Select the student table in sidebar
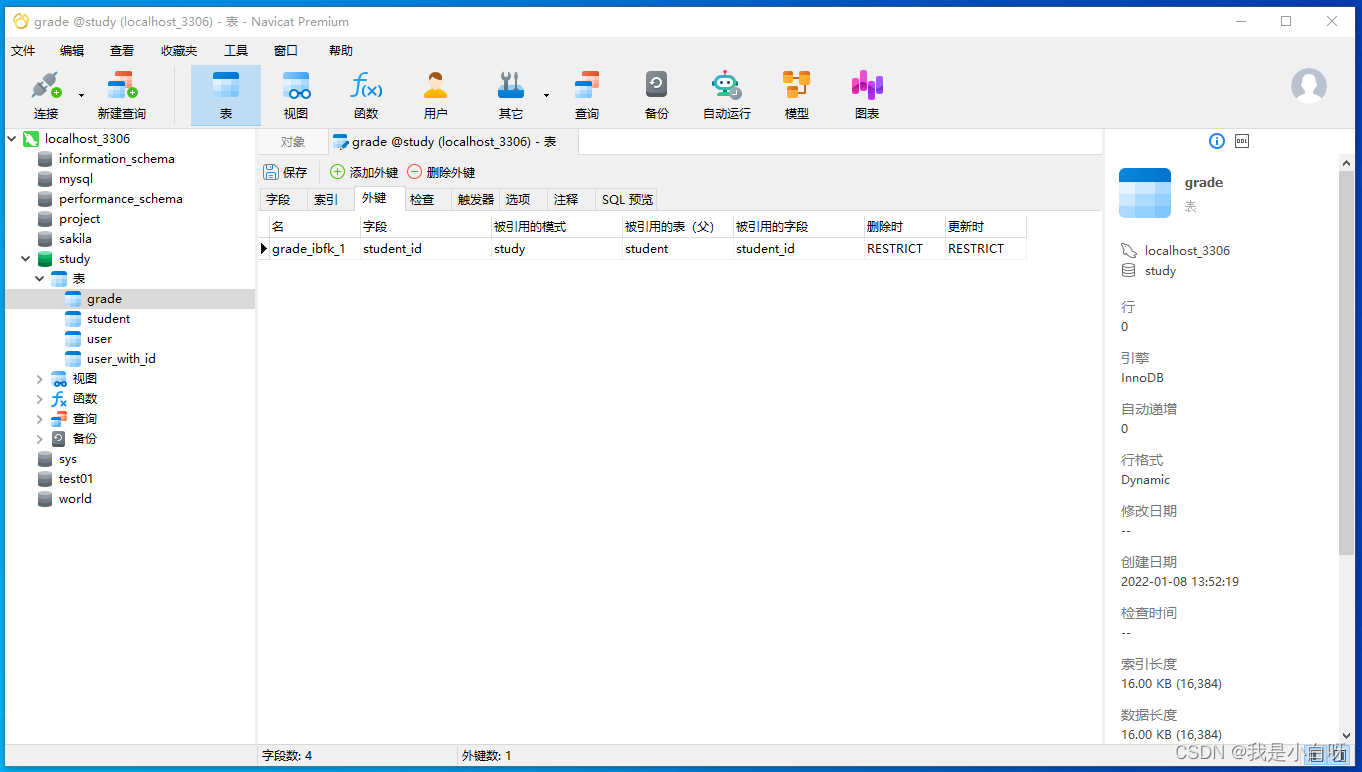The width and height of the screenshot is (1362, 772). pyautogui.click(x=108, y=319)
